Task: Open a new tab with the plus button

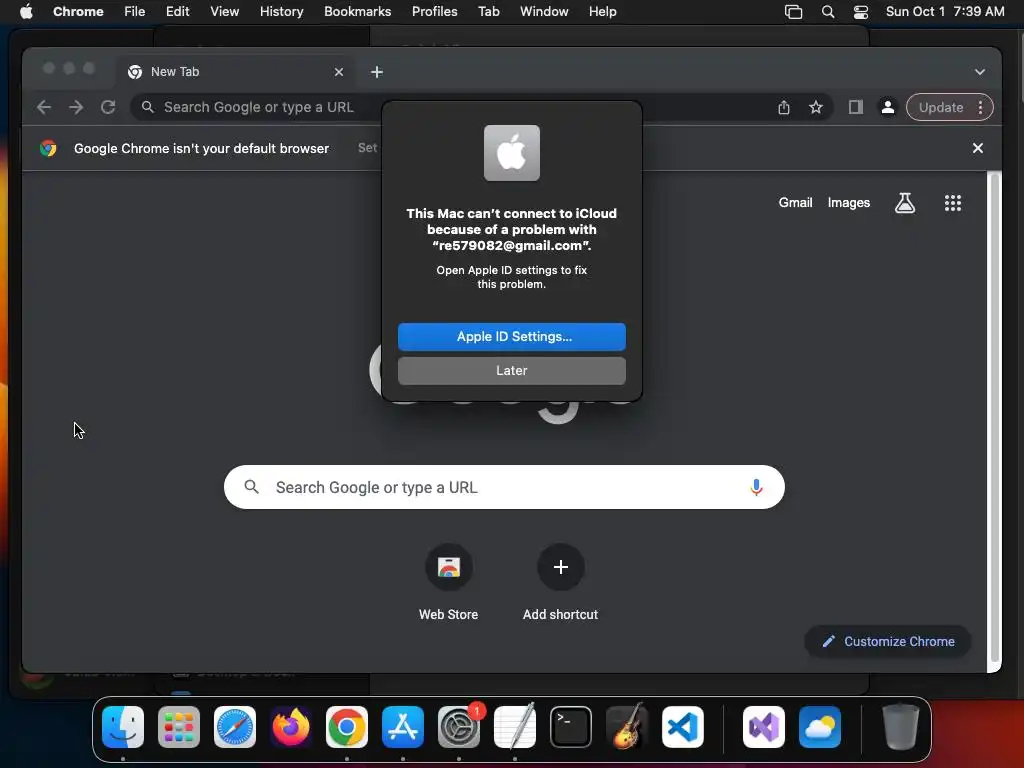Action: [x=377, y=72]
